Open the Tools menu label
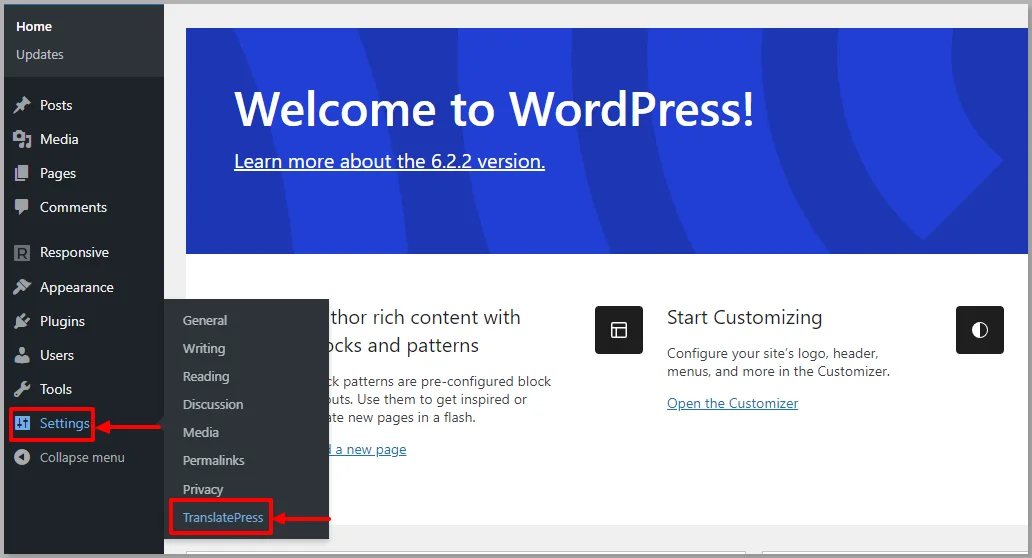Image resolution: width=1032 pixels, height=558 pixels. coord(56,390)
